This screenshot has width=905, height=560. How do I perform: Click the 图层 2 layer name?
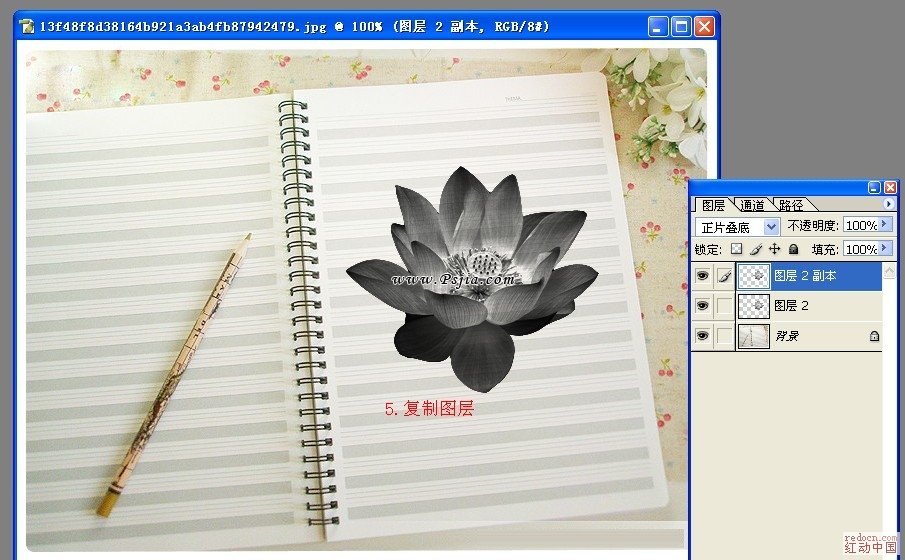click(x=791, y=305)
